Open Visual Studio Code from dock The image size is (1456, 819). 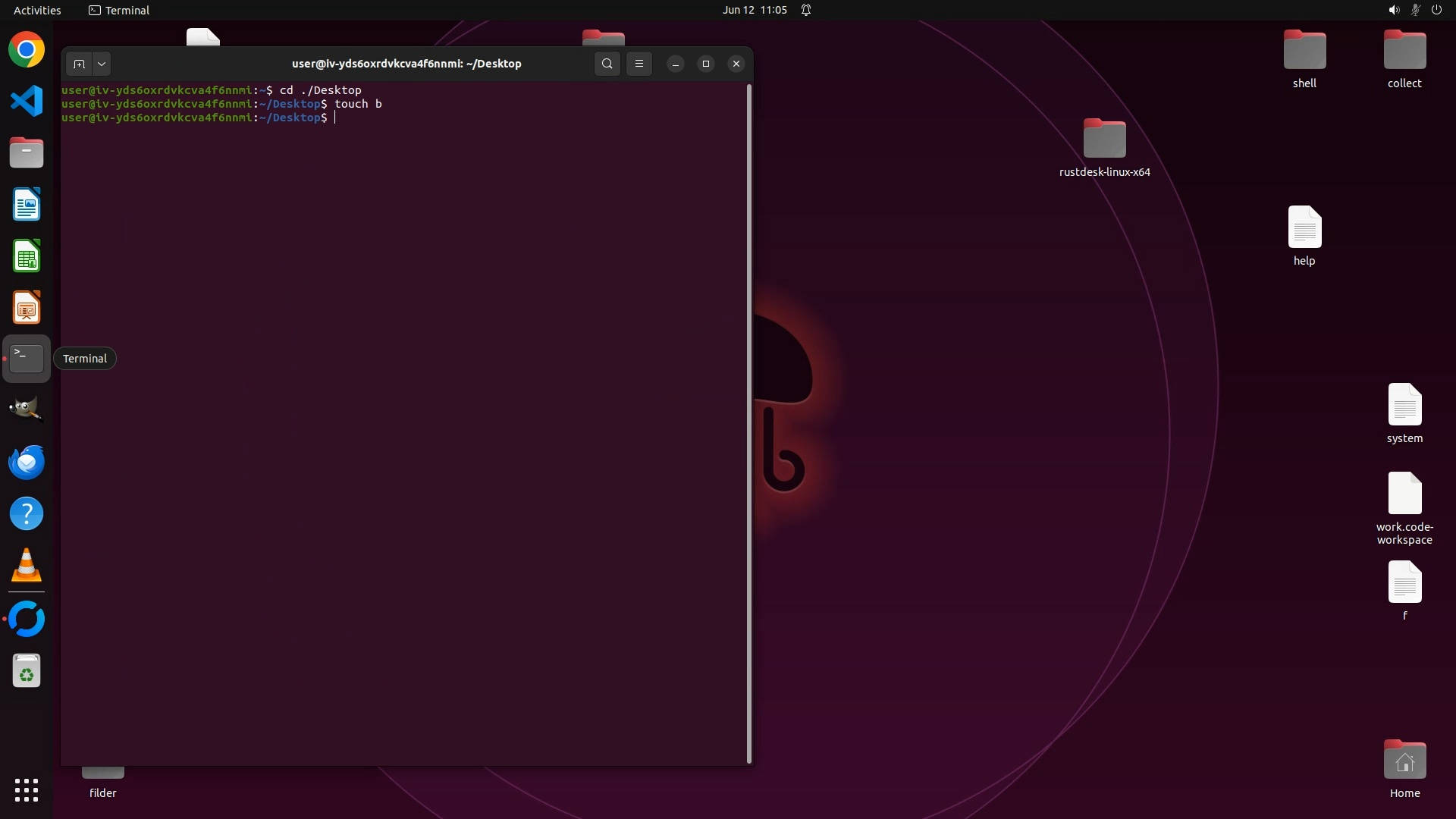27,101
